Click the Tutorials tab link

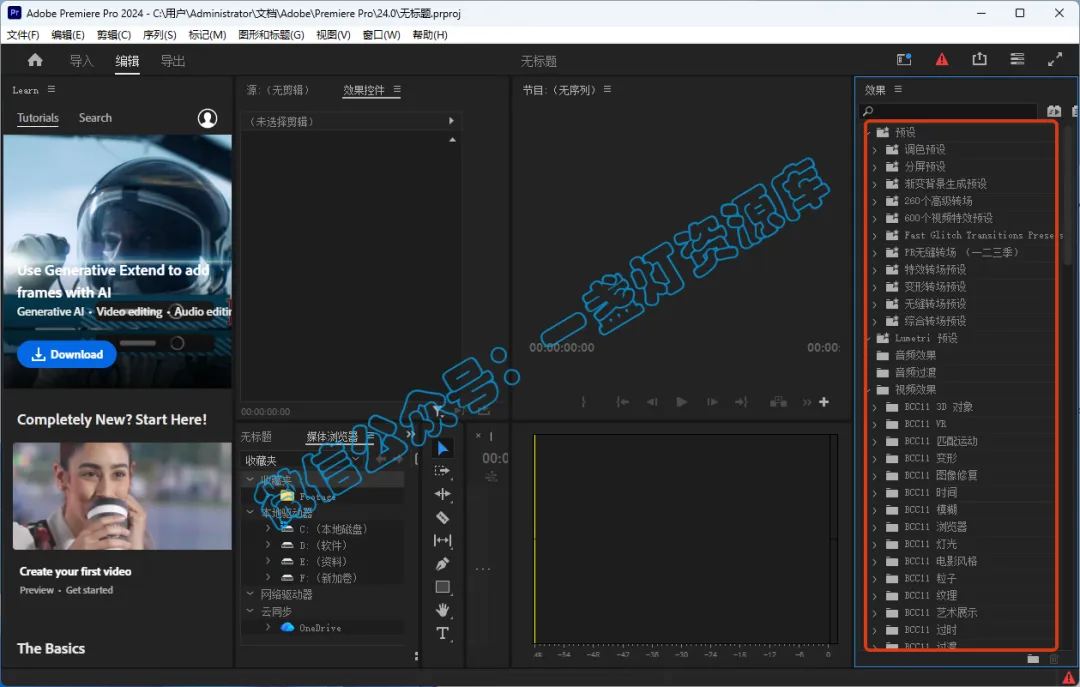(38, 118)
